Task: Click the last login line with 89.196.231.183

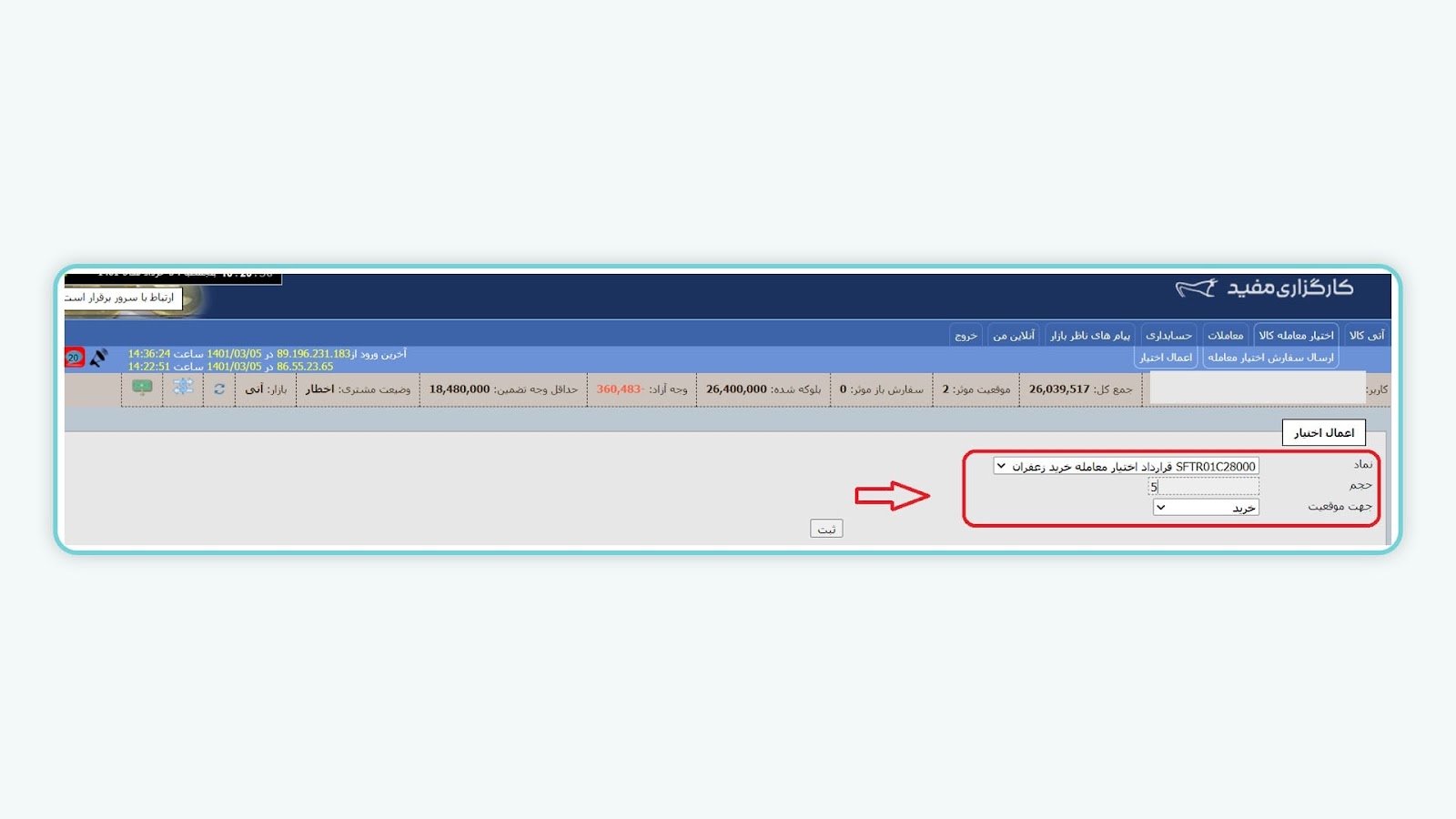Action: (267, 354)
